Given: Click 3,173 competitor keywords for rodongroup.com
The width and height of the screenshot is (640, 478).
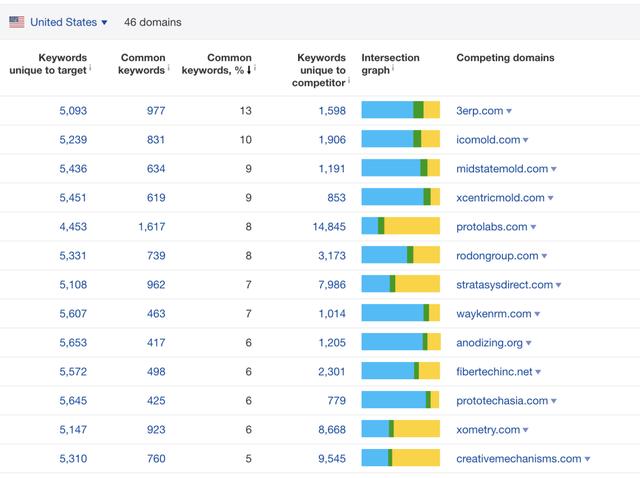Looking at the screenshot, I should (x=332, y=256).
